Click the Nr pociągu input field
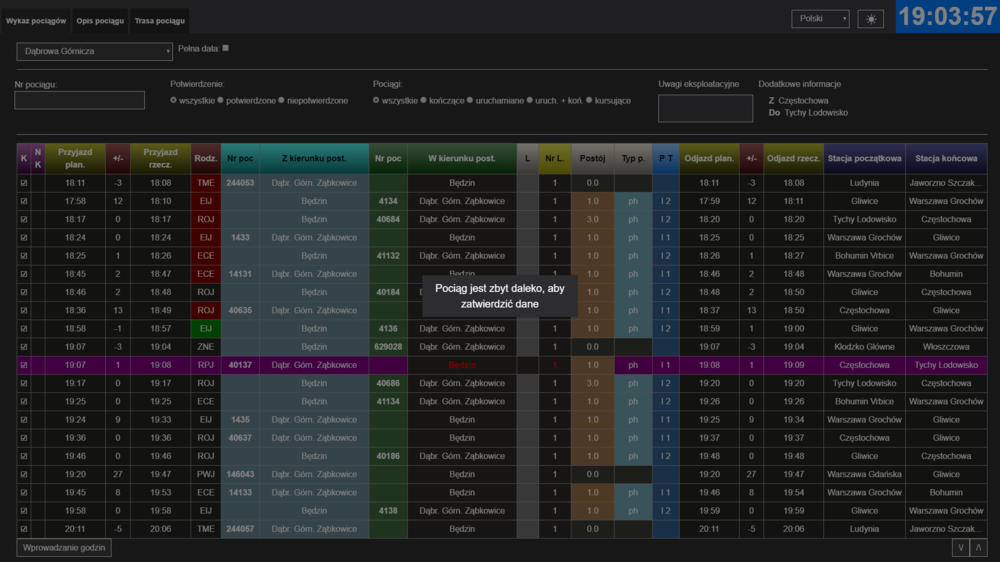The image size is (1000, 562). [x=80, y=100]
